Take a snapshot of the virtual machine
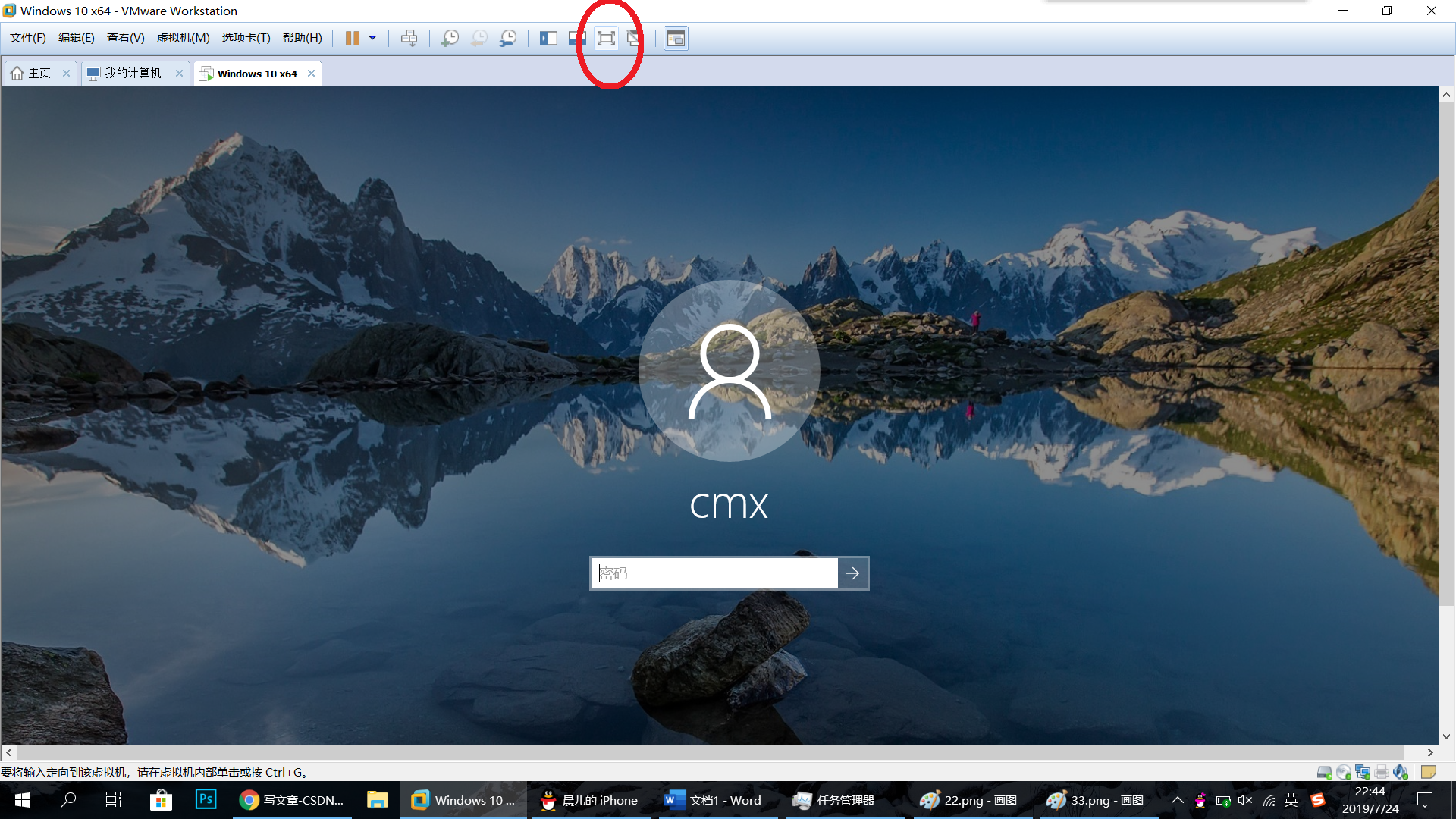1456x819 pixels. (x=450, y=38)
